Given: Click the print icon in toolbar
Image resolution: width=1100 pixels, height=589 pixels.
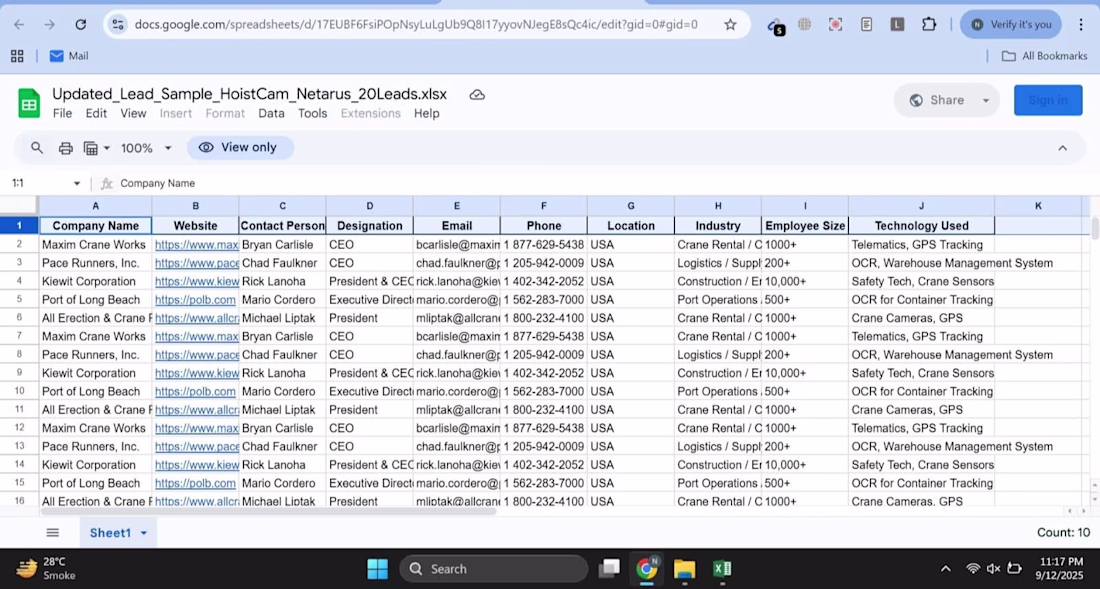Looking at the screenshot, I should coord(66,148).
